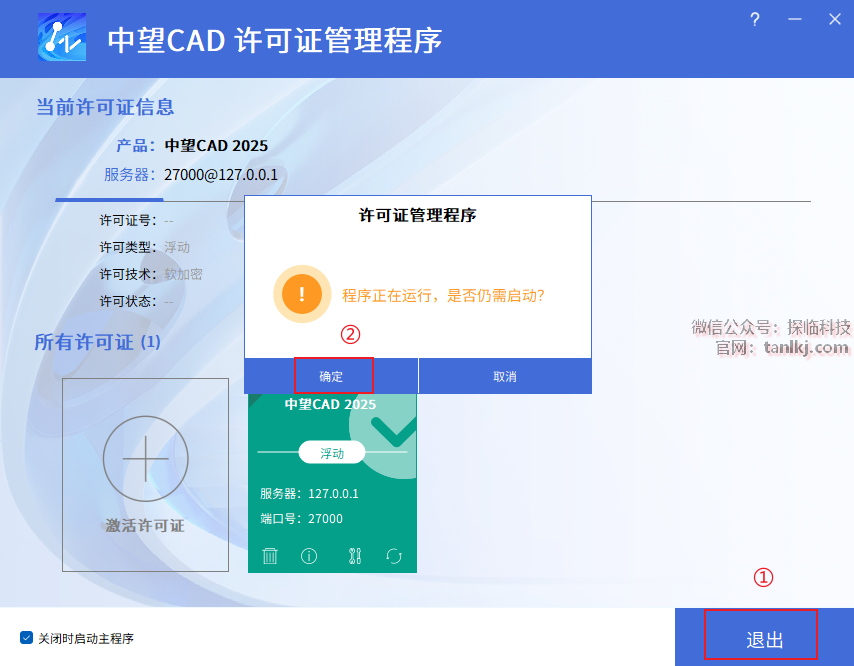Click card text 端口号: 27000
The width and height of the screenshot is (854, 666).
point(301,518)
